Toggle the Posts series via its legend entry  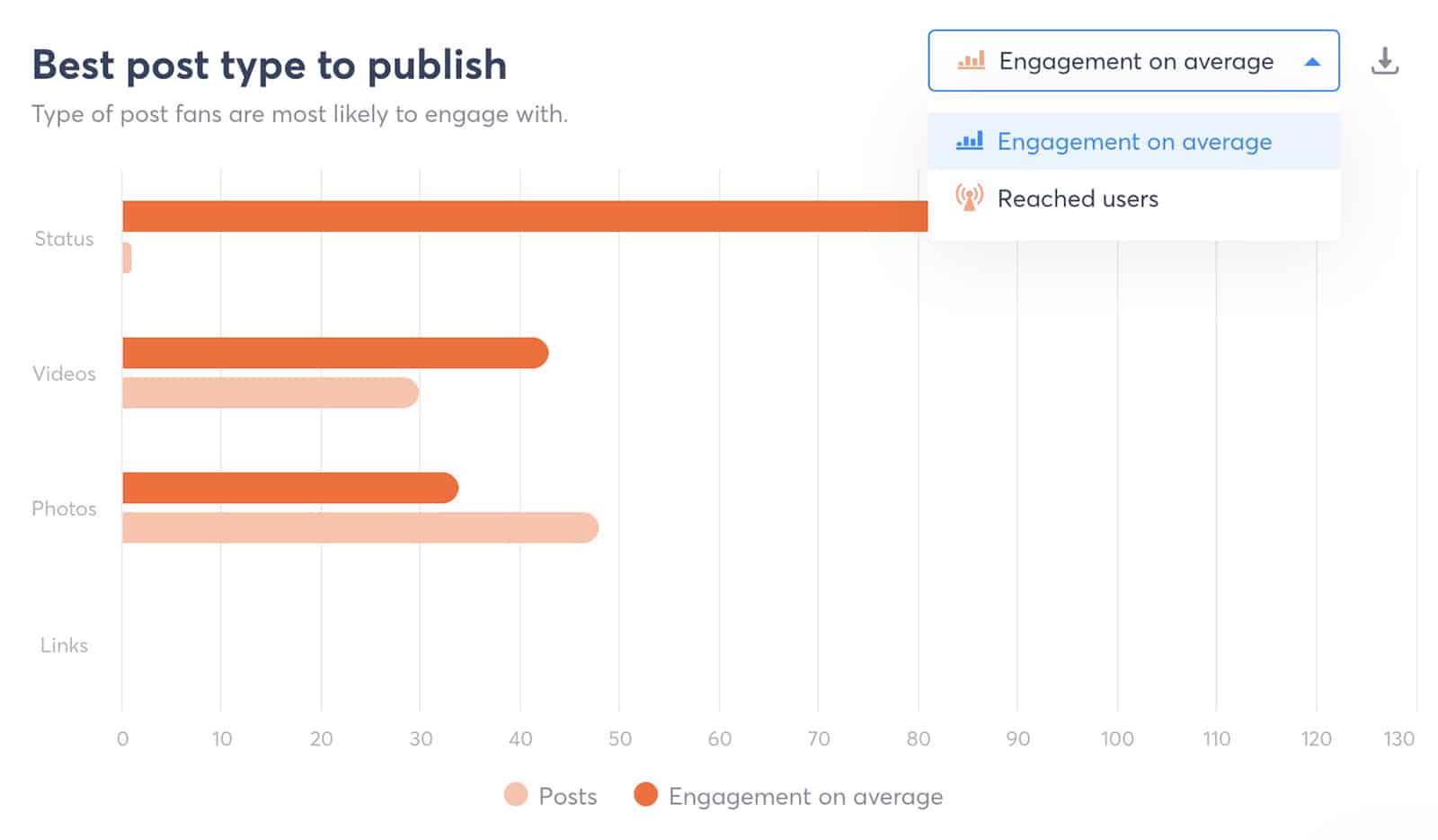[x=552, y=796]
